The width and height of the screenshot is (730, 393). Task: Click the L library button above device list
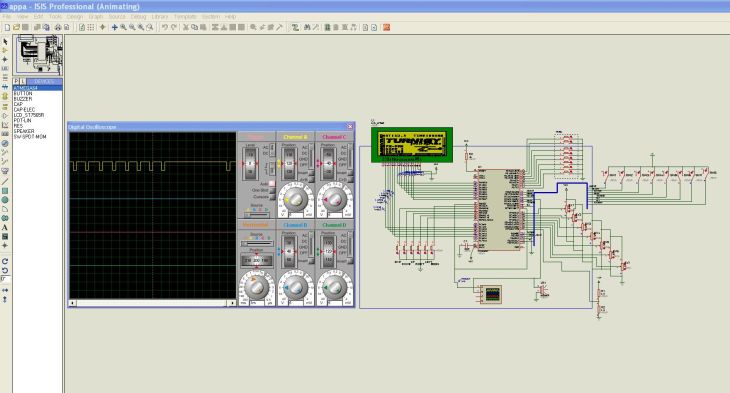(22, 81)
